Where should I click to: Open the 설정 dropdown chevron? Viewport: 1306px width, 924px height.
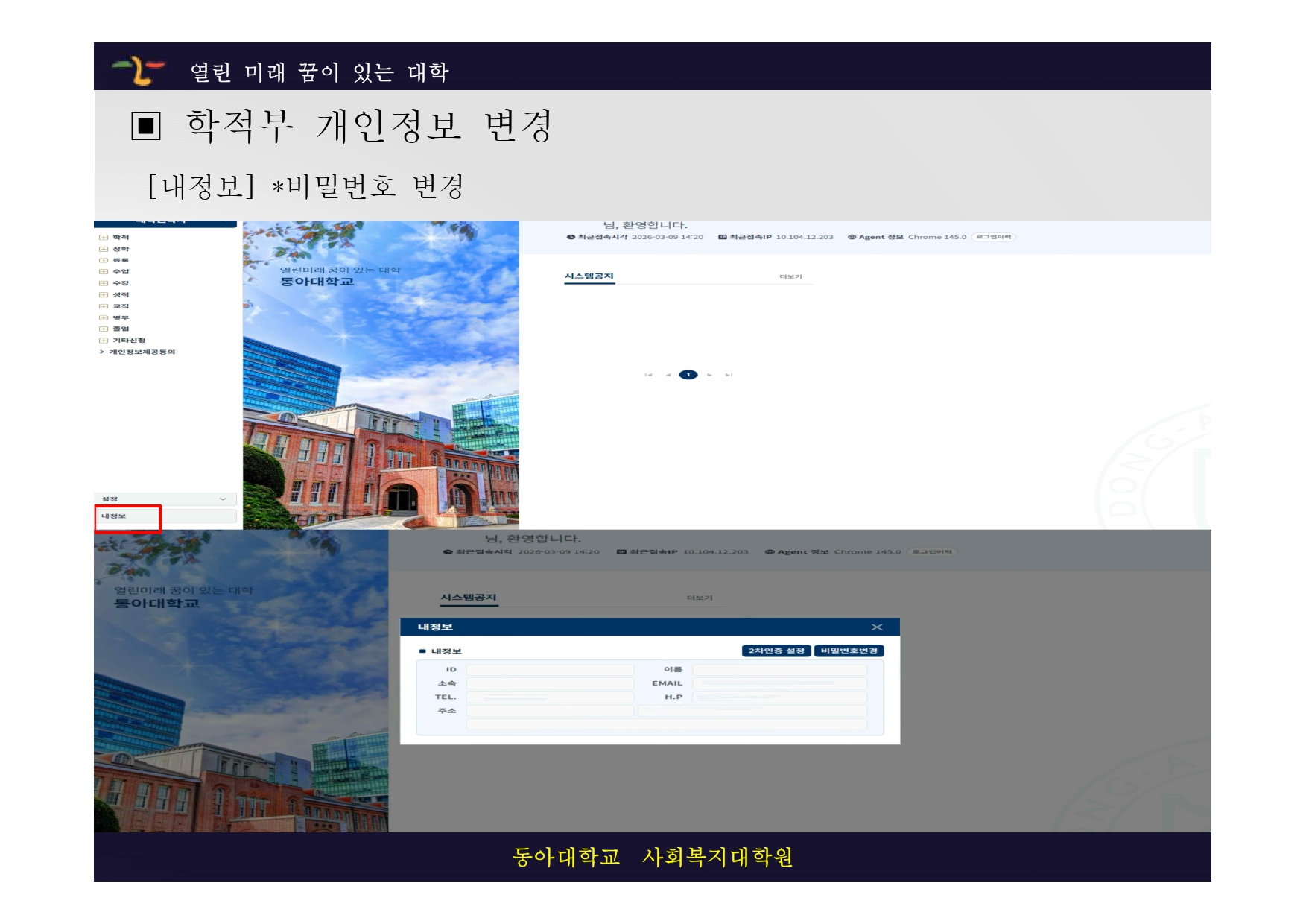click(223, 499)
